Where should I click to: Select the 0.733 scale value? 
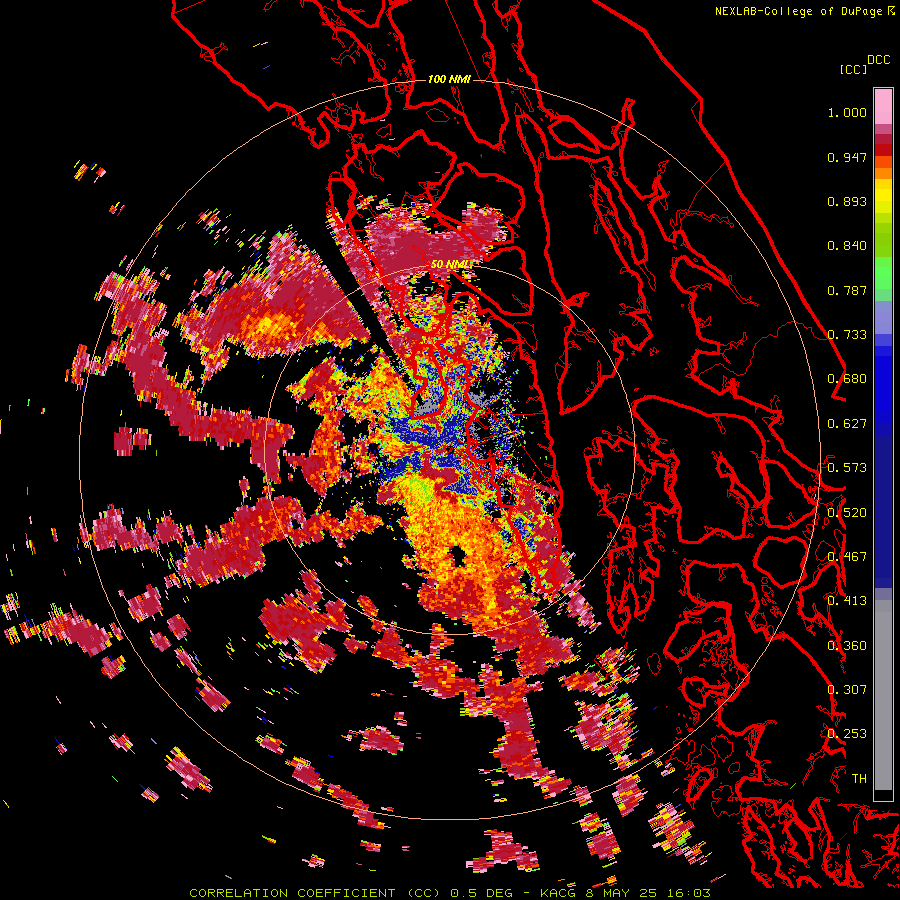point(847,335)
